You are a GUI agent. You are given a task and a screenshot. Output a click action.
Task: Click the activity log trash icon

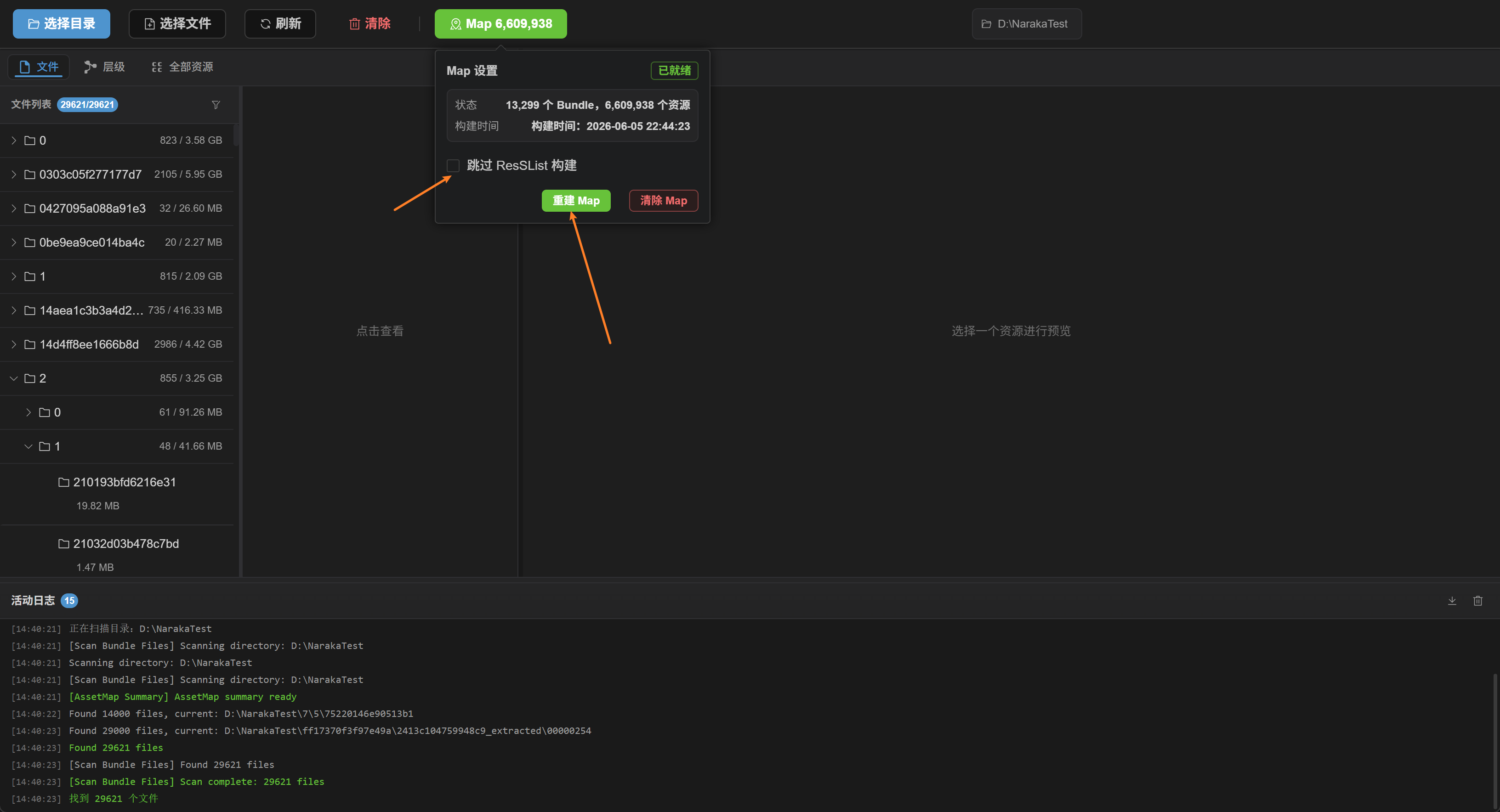(1478, 601)
